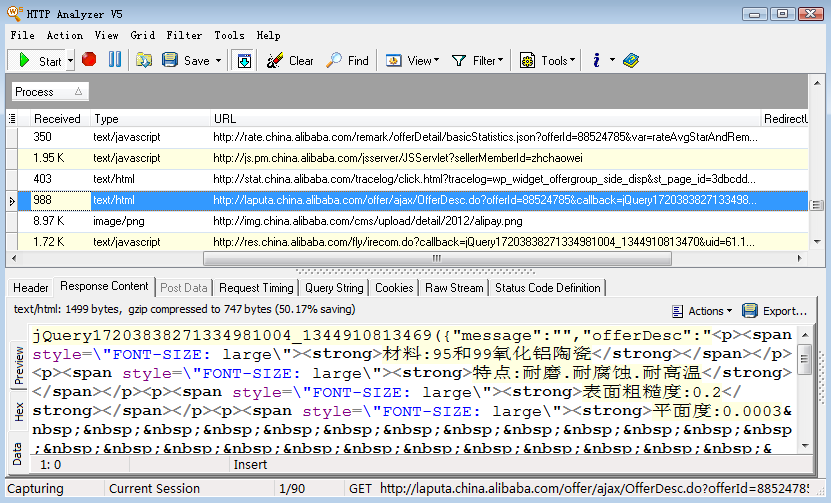Open the Grid menu
This screenshot has height=503, width=831.
(x=143, y=36)
